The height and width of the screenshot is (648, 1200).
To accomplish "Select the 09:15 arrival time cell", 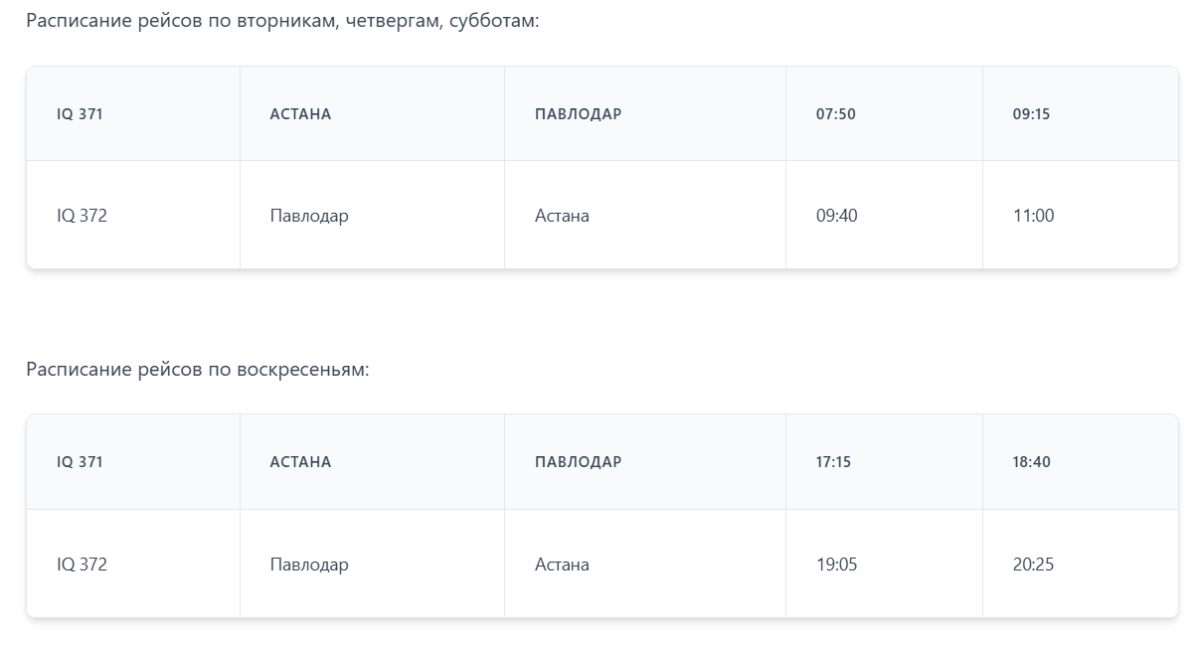I will (1081, 114).
